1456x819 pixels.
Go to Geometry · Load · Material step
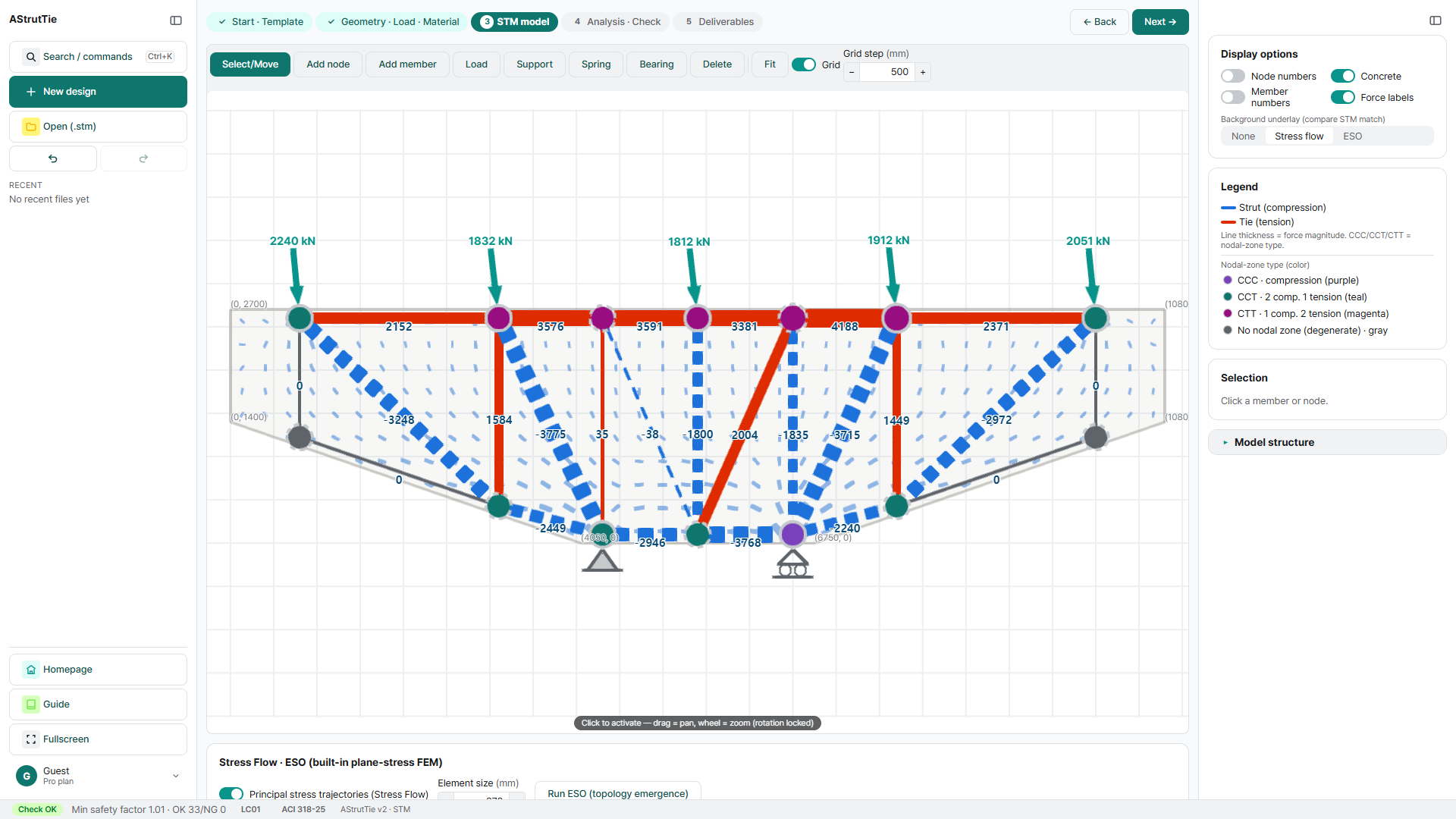click(392, 22)
